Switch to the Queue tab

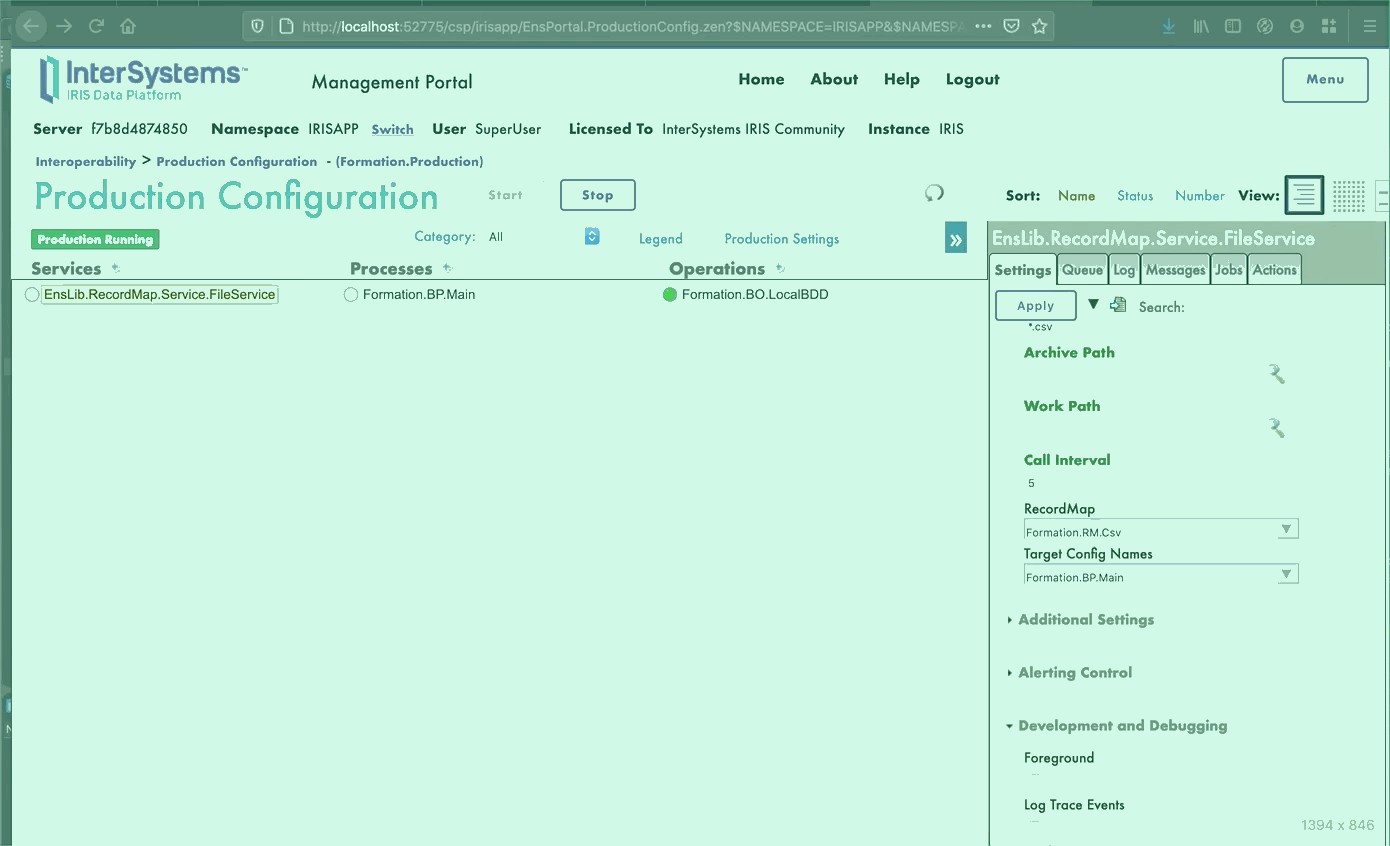point(1082,269)
